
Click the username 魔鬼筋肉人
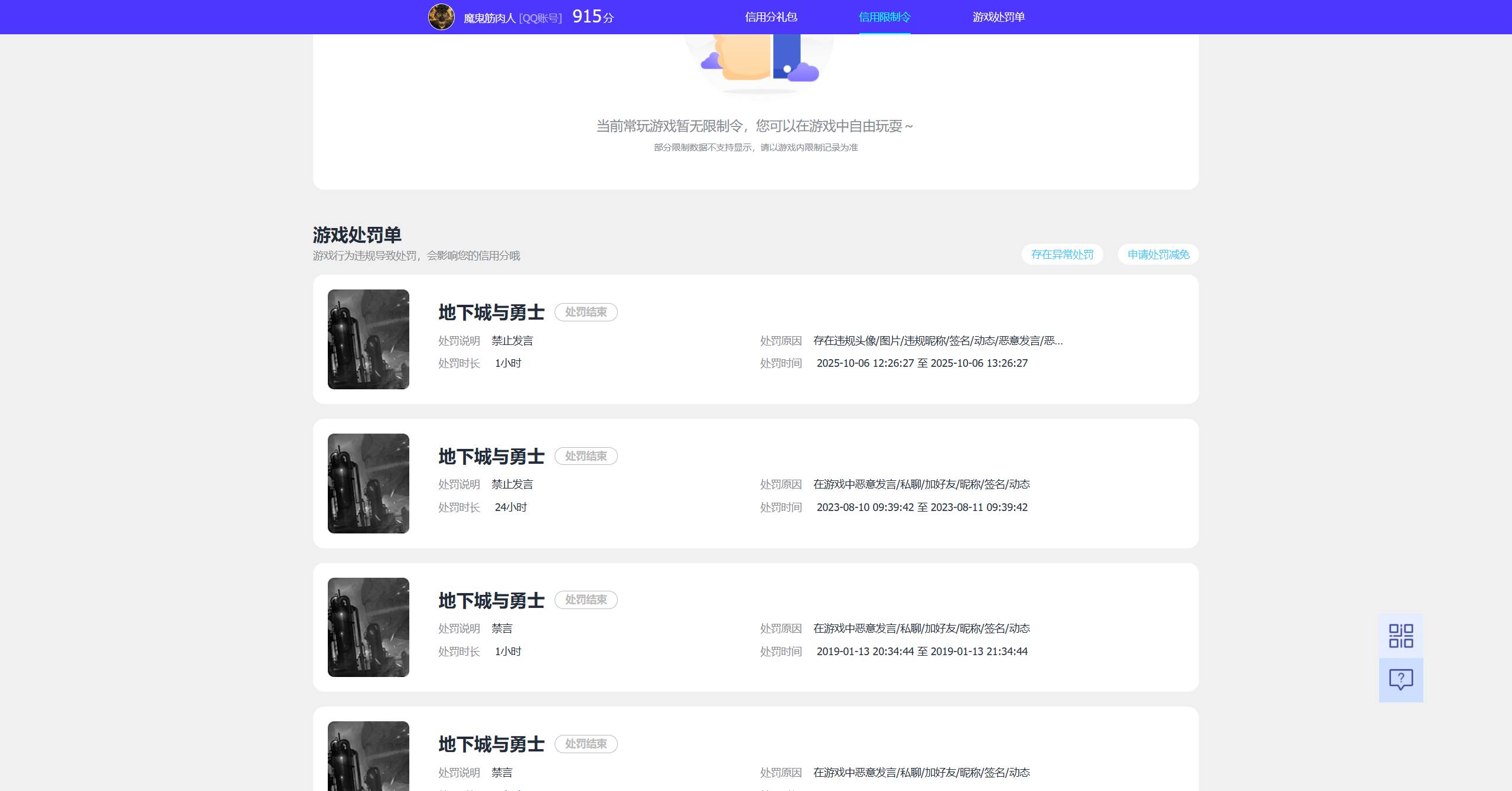489,18
